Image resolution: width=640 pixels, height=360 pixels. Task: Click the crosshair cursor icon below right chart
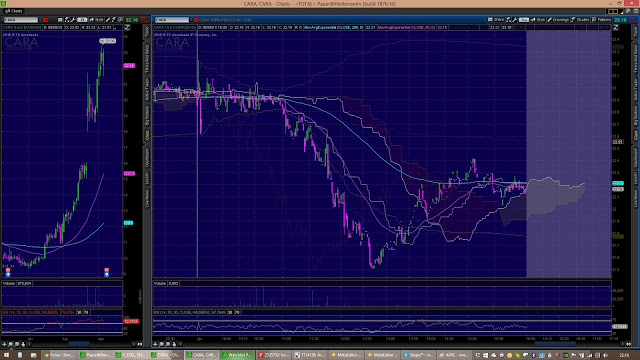click(155, 344)
